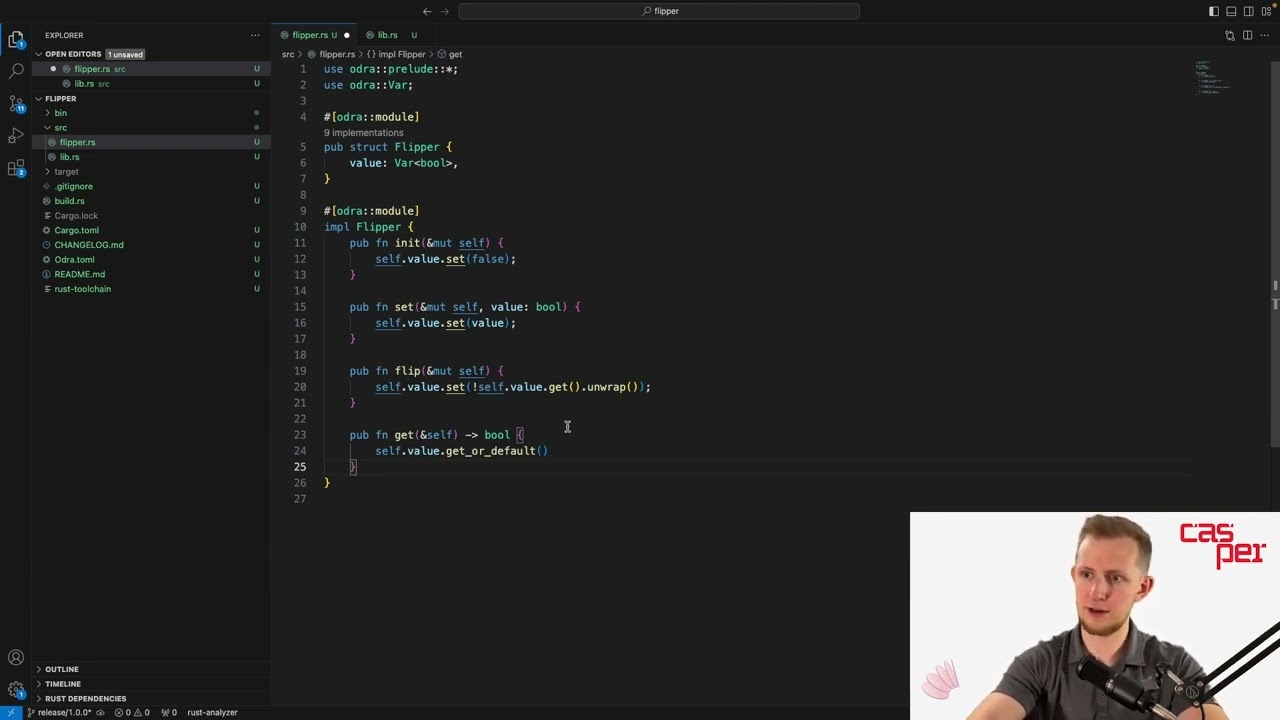1280x720 pixels.
Task: Click the errors and warnings counter
Action: (132, 713)
